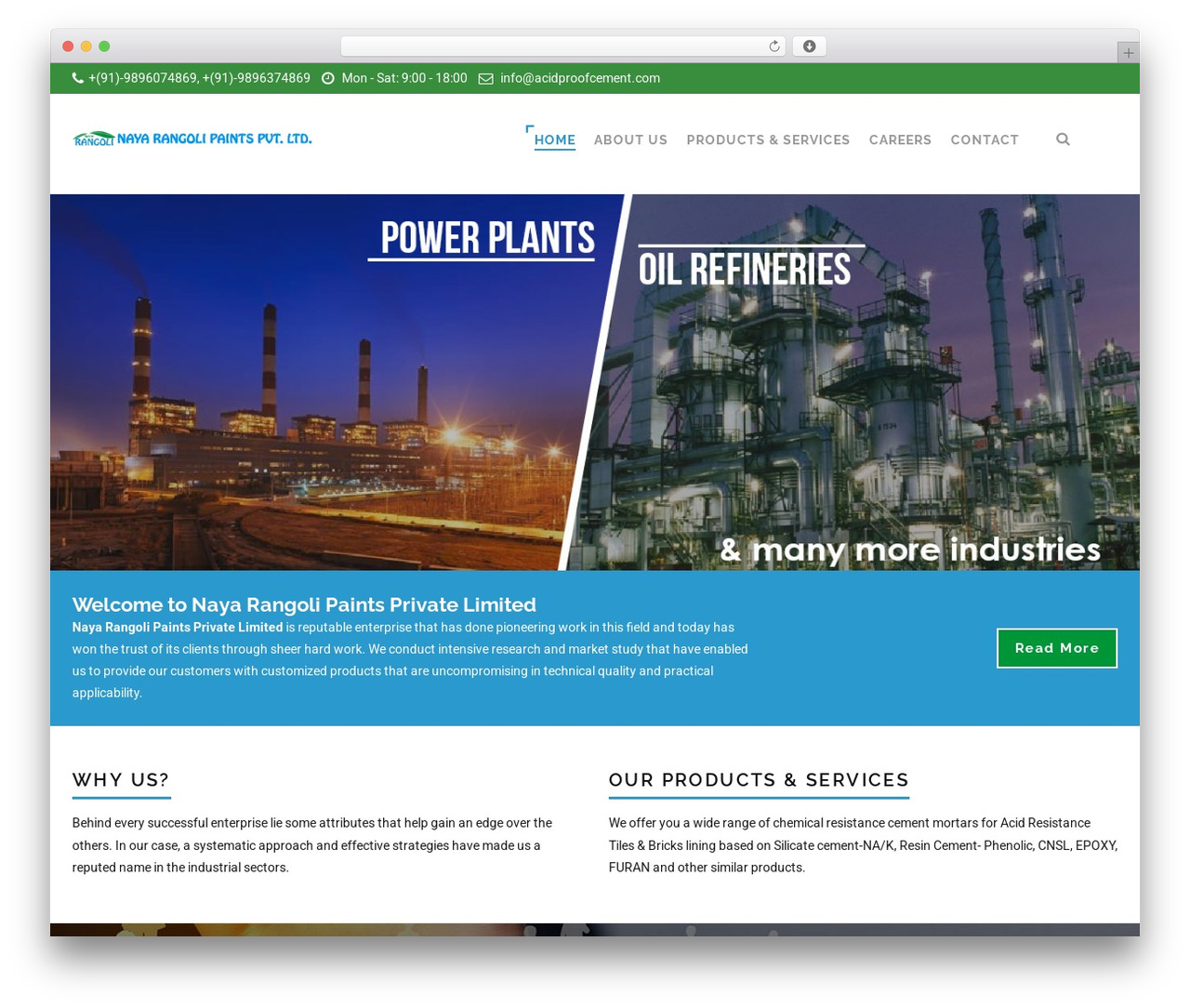Click info@acidproofcement.com email link
The image size is (1190, 1008).
[580, 78]
